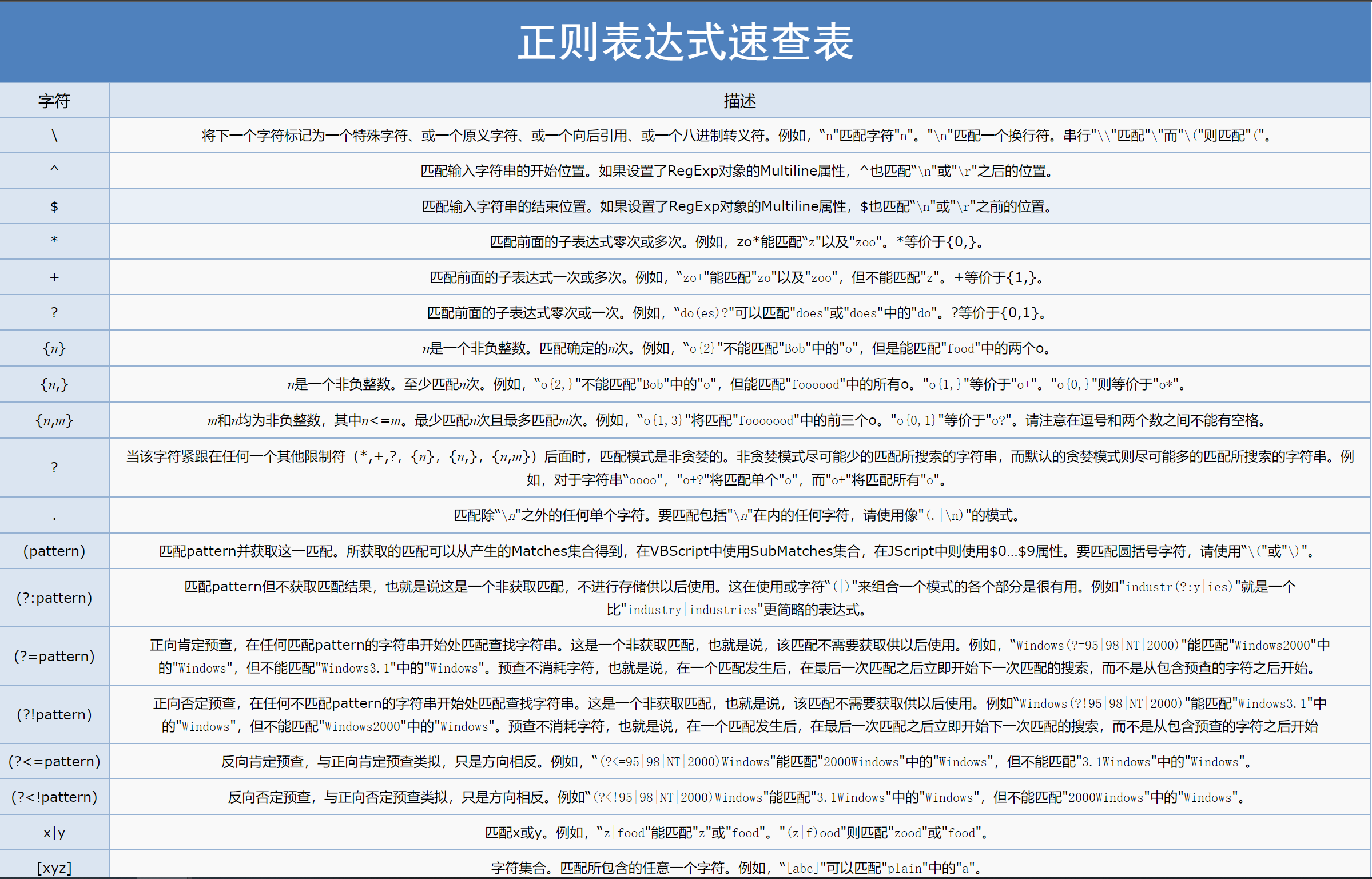
Task: Select the (?!pattern) negative lookahead cell
Action: click(54, 714)
